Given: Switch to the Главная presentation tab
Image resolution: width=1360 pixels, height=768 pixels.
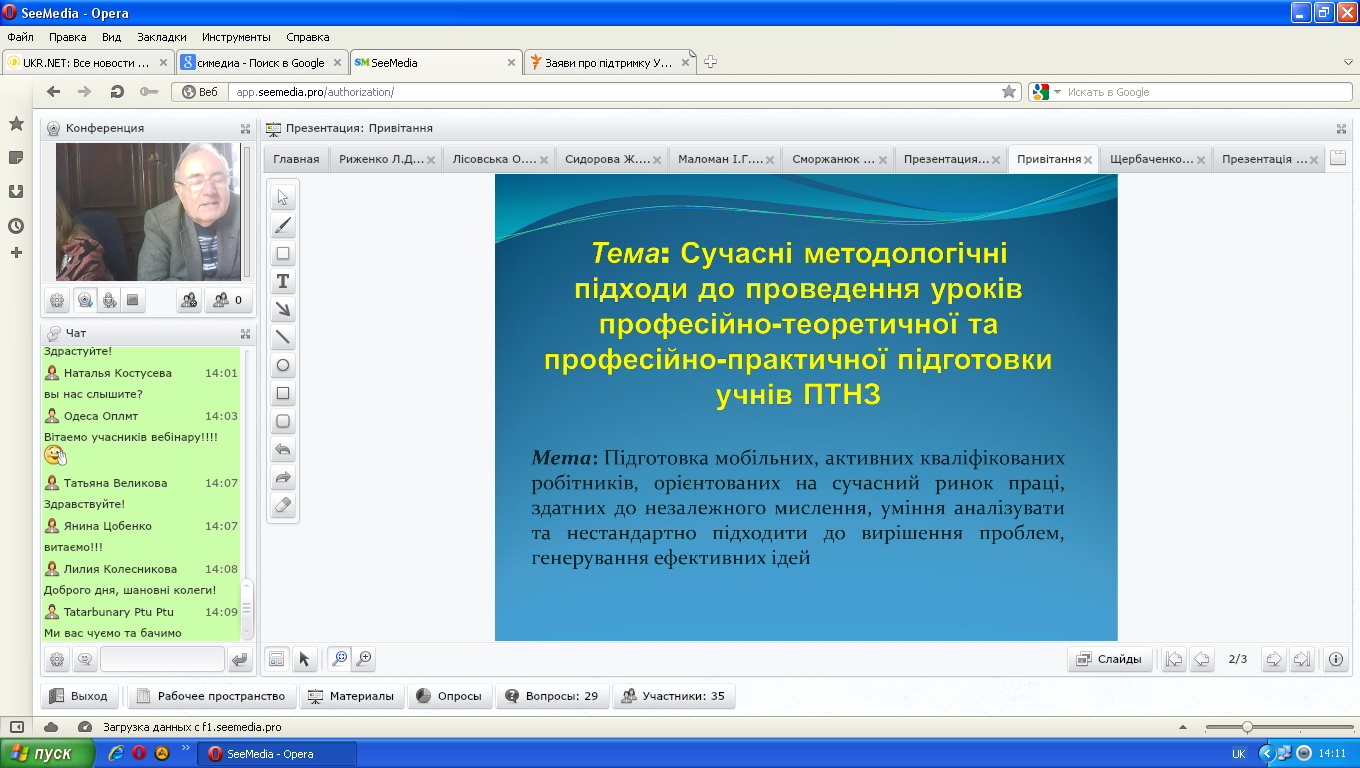Looking at the screenshot, I should point(296,159).
